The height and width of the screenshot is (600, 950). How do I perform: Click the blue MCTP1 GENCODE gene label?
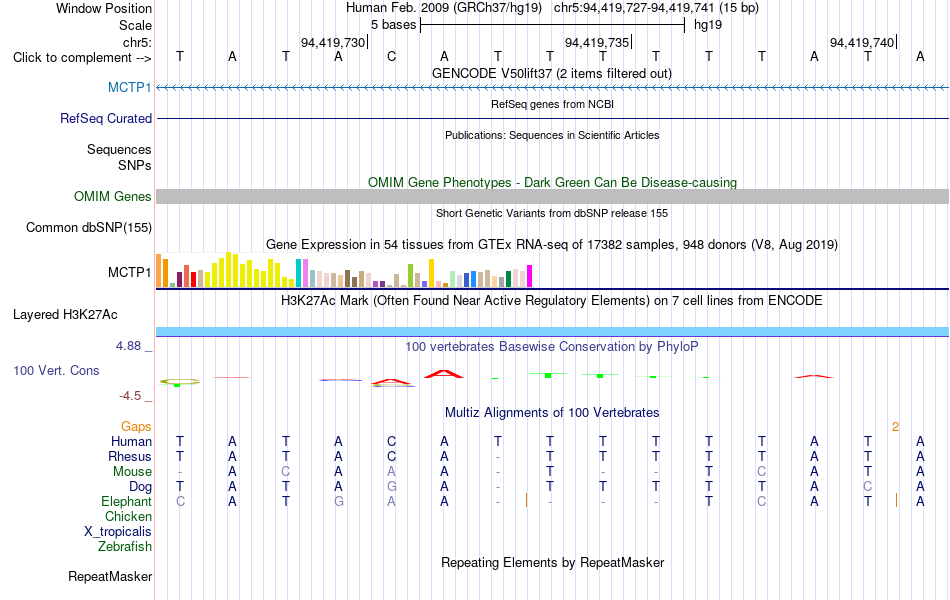tap(130, 87)
